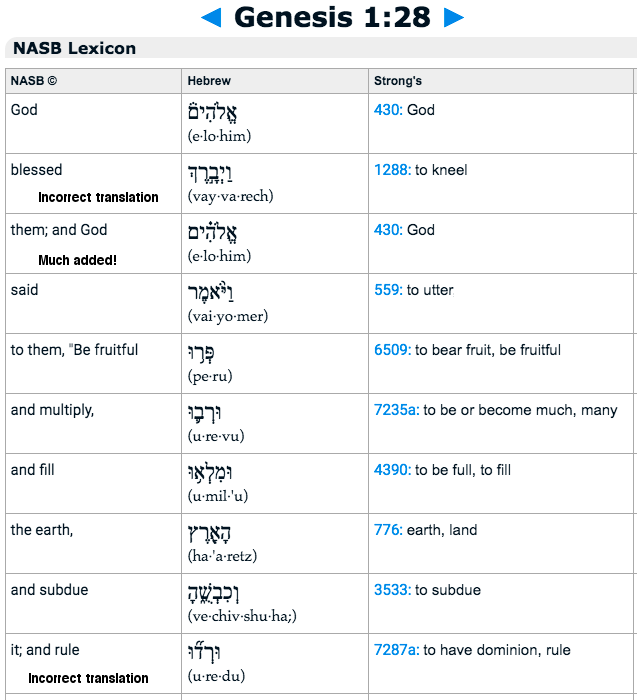Click 'Incorrect translation' note under blessed
This screenshot has width=637, height=700.
coord(98,197)
